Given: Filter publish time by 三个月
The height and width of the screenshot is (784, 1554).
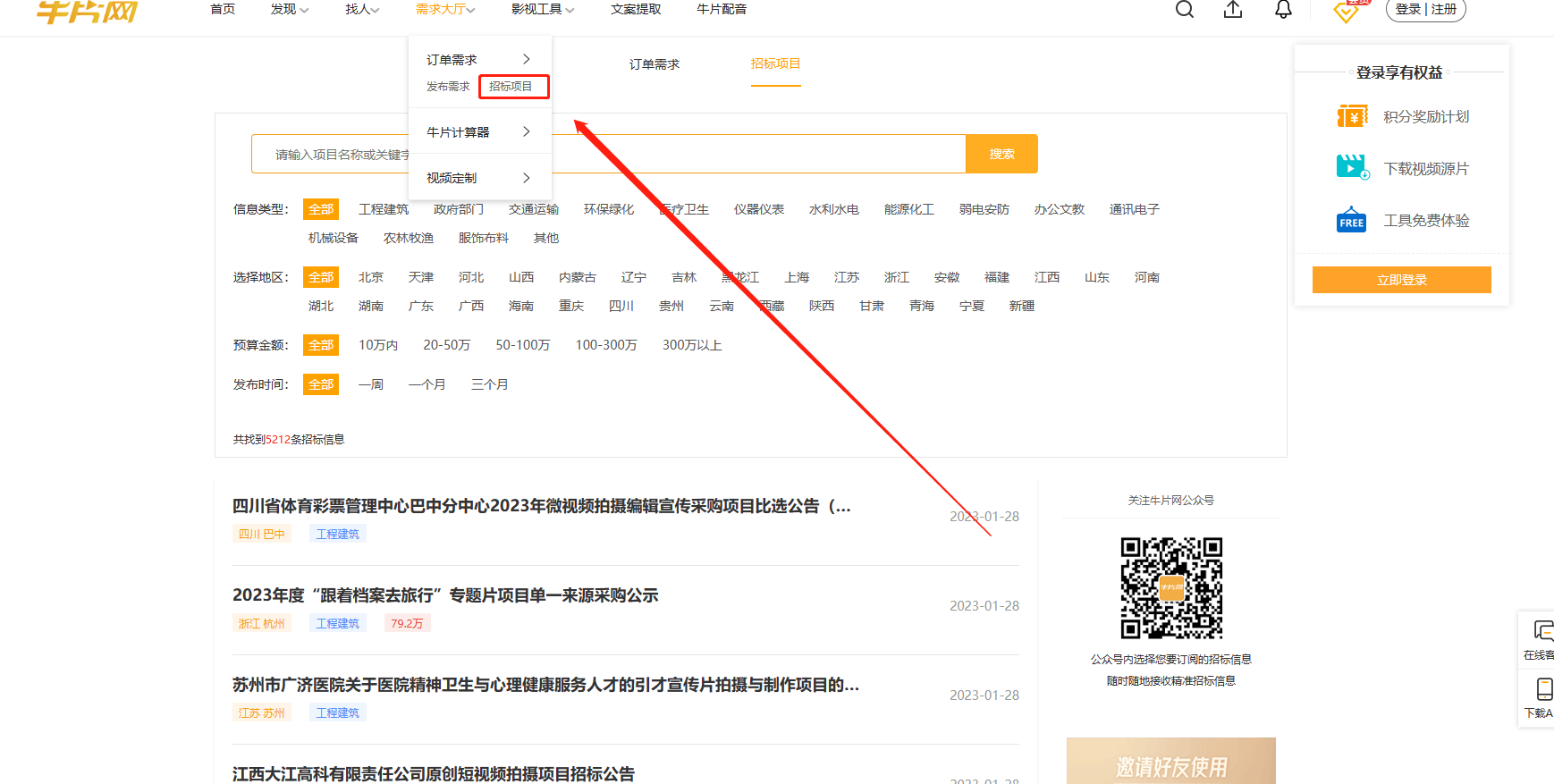Looking at the screenshot, I should (490, 384).
